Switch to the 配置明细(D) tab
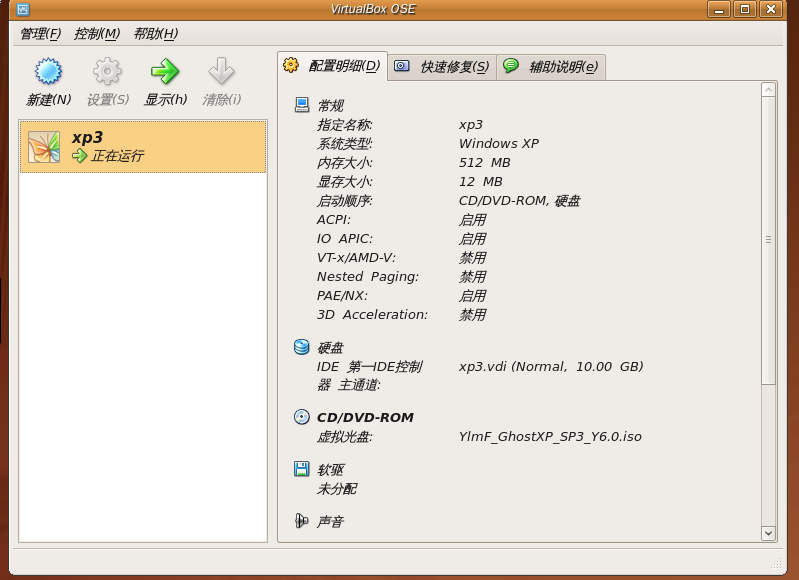Image resolution: width=799 pixels, height=580 pixels. [332, 66]
